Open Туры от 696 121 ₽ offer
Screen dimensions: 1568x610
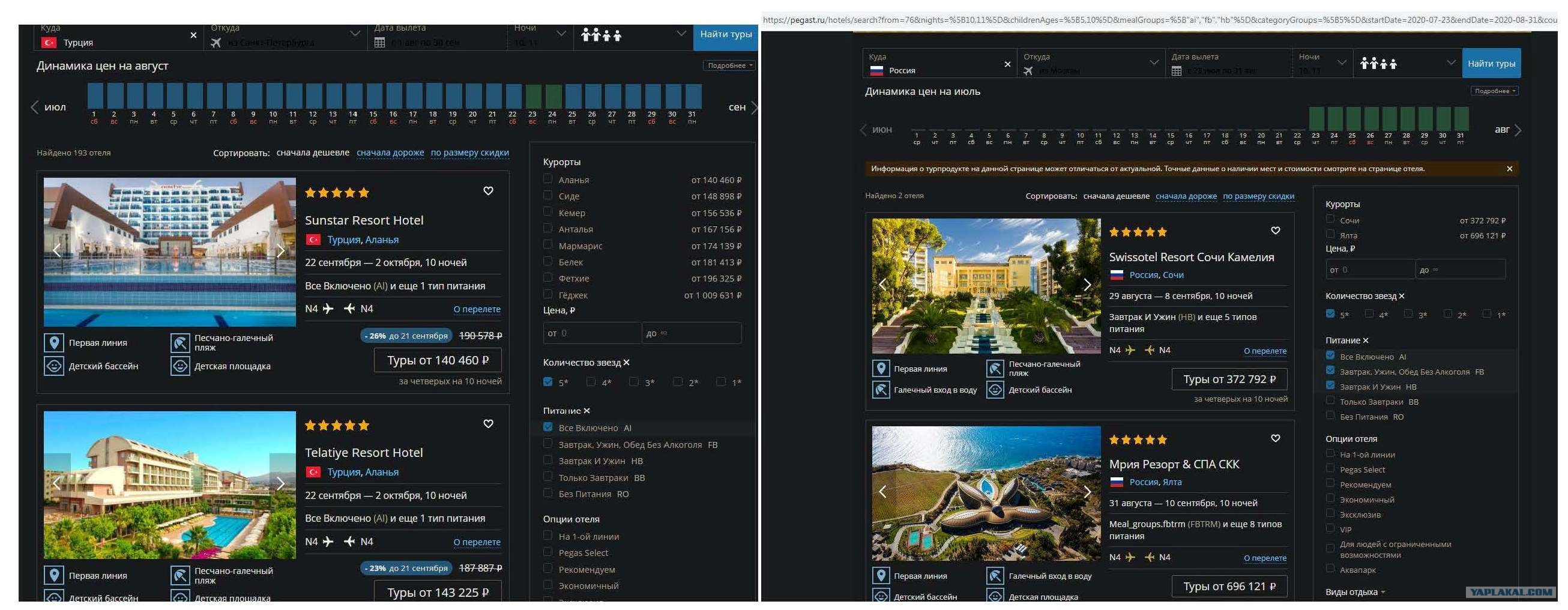point(1229,586)
